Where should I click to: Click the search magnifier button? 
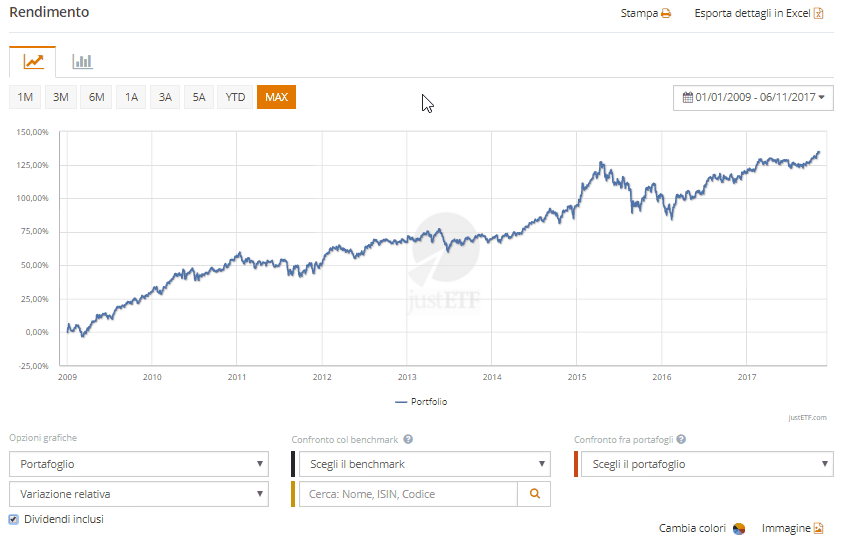click(534, 493)
